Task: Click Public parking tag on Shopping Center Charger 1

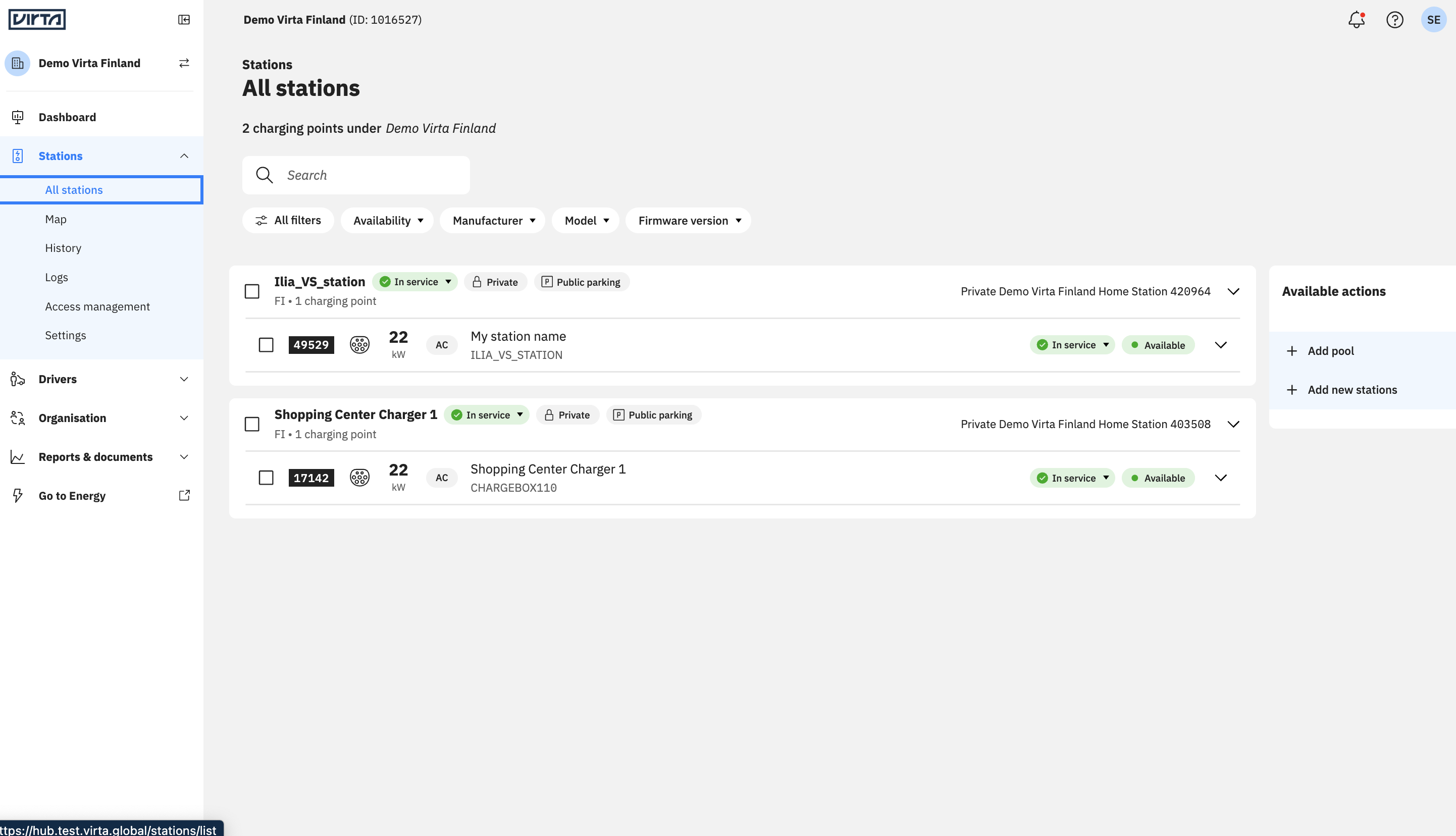Action: 653,415
